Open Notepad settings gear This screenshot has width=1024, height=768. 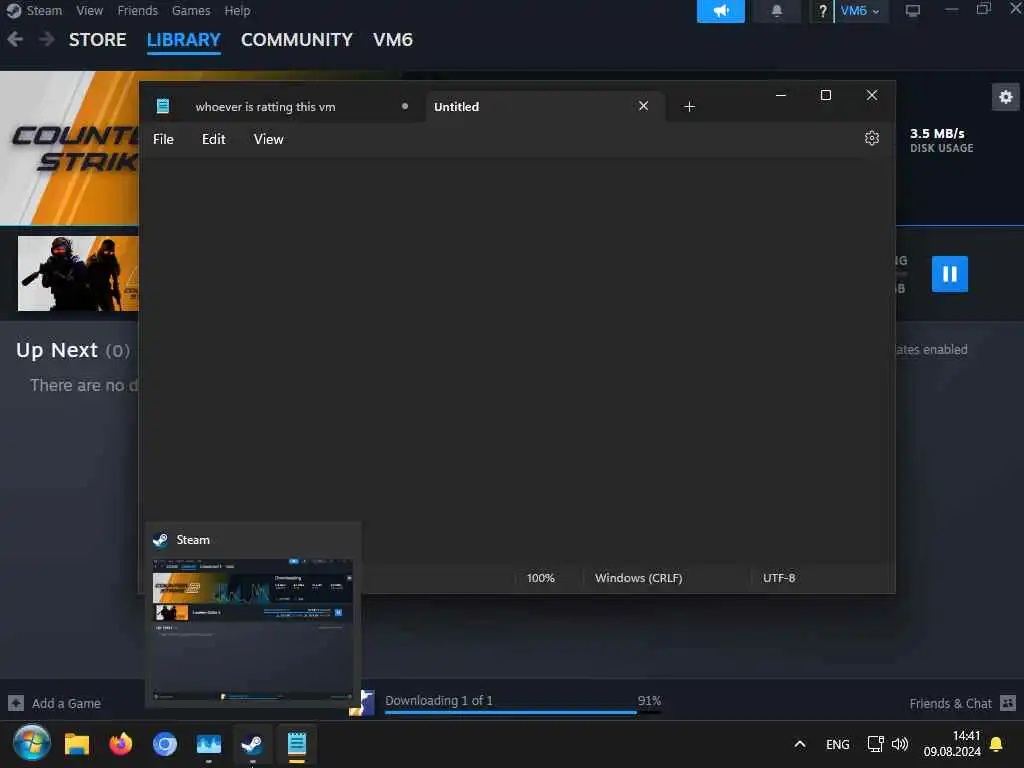coord(872,138)
